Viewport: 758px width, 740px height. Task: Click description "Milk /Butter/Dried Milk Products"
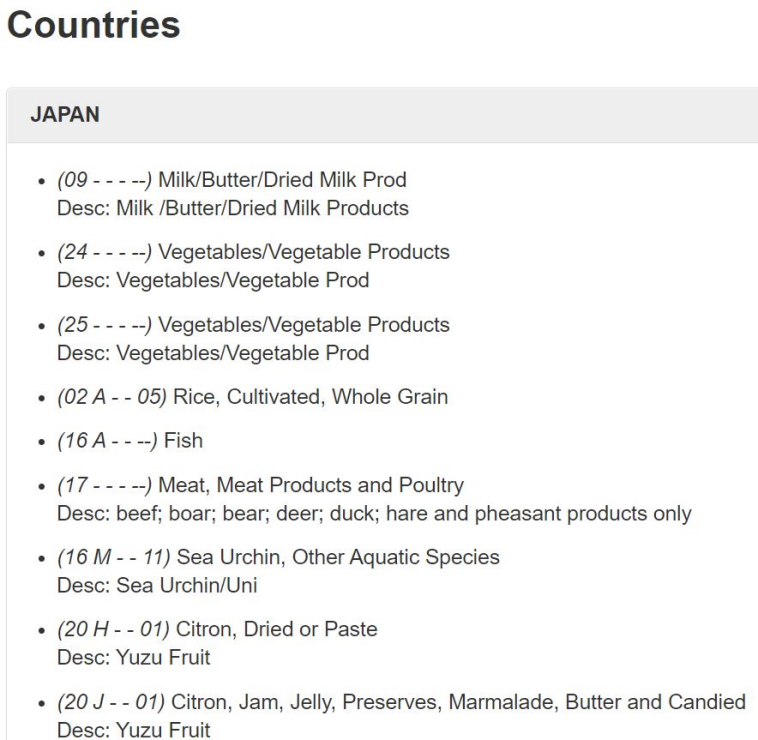click(x=234, y=208)
